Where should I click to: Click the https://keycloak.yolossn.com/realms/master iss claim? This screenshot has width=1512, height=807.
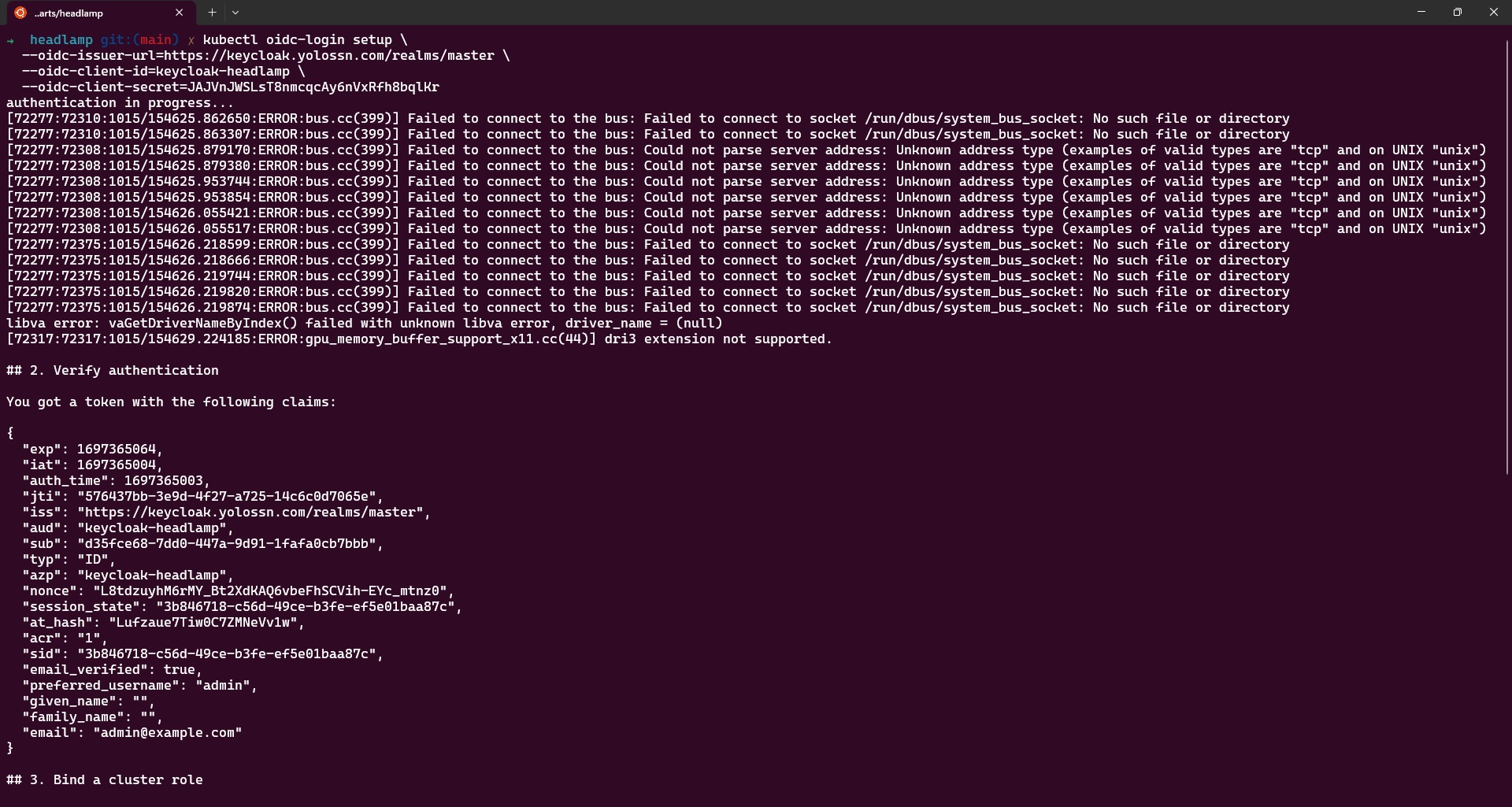(x=252, y=512)
